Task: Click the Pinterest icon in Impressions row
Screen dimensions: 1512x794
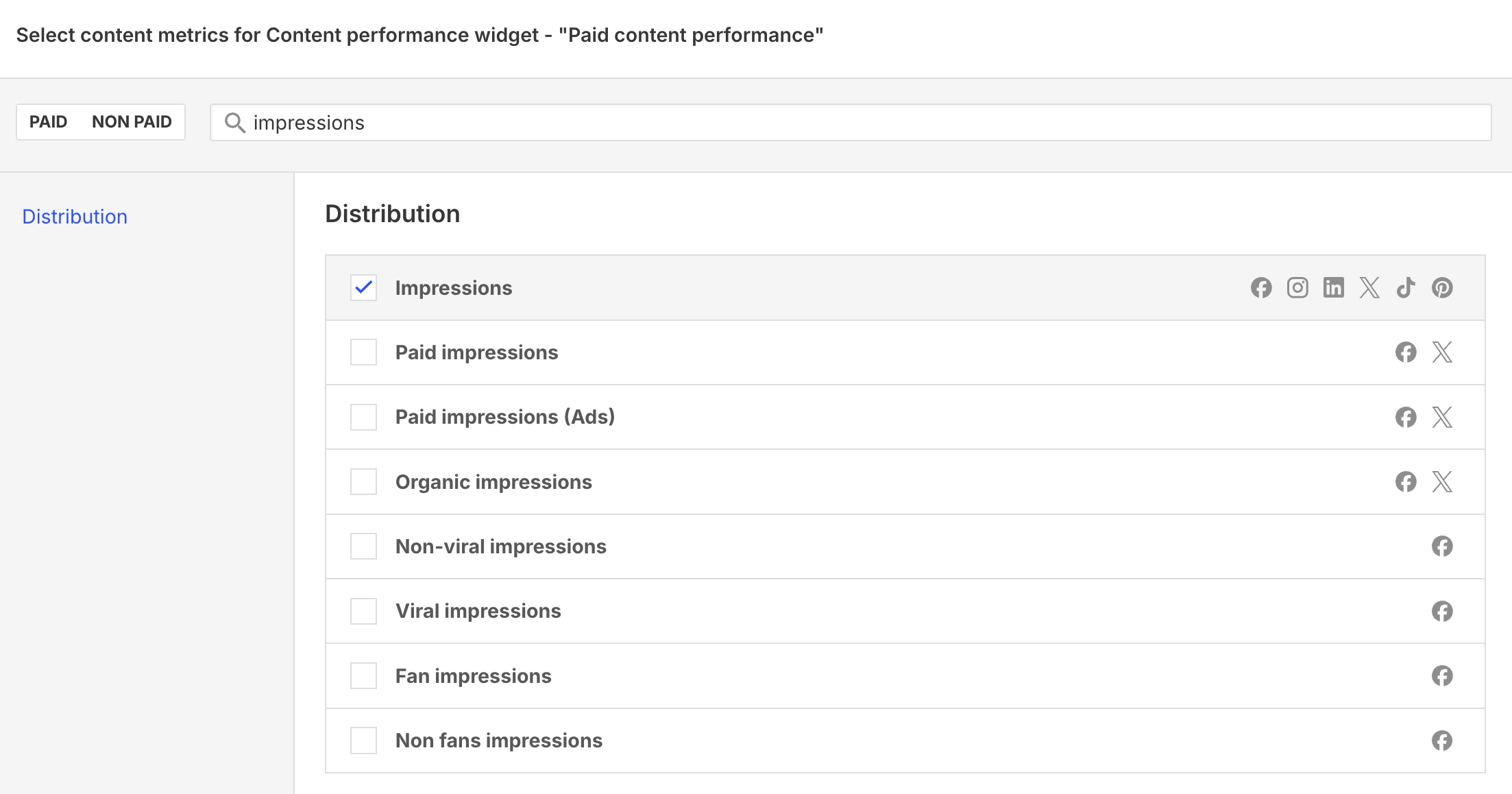Action: pos(1442,287)
